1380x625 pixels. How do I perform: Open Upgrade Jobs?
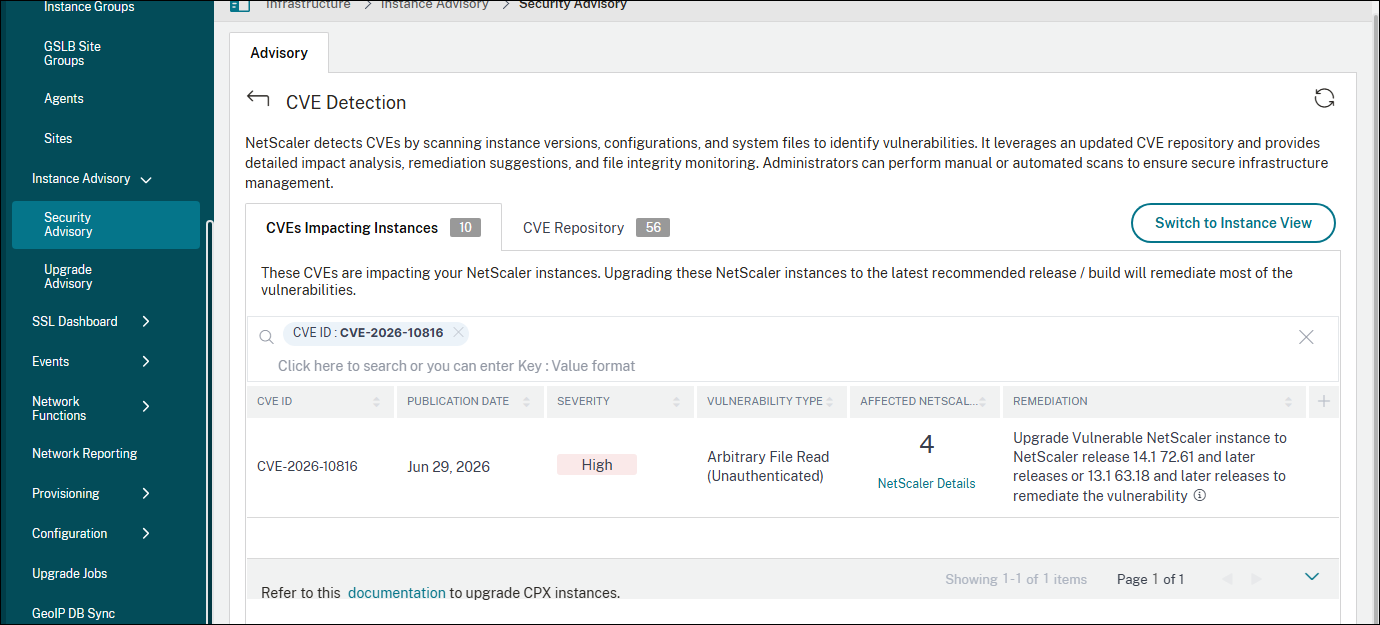tap(70, 573)
